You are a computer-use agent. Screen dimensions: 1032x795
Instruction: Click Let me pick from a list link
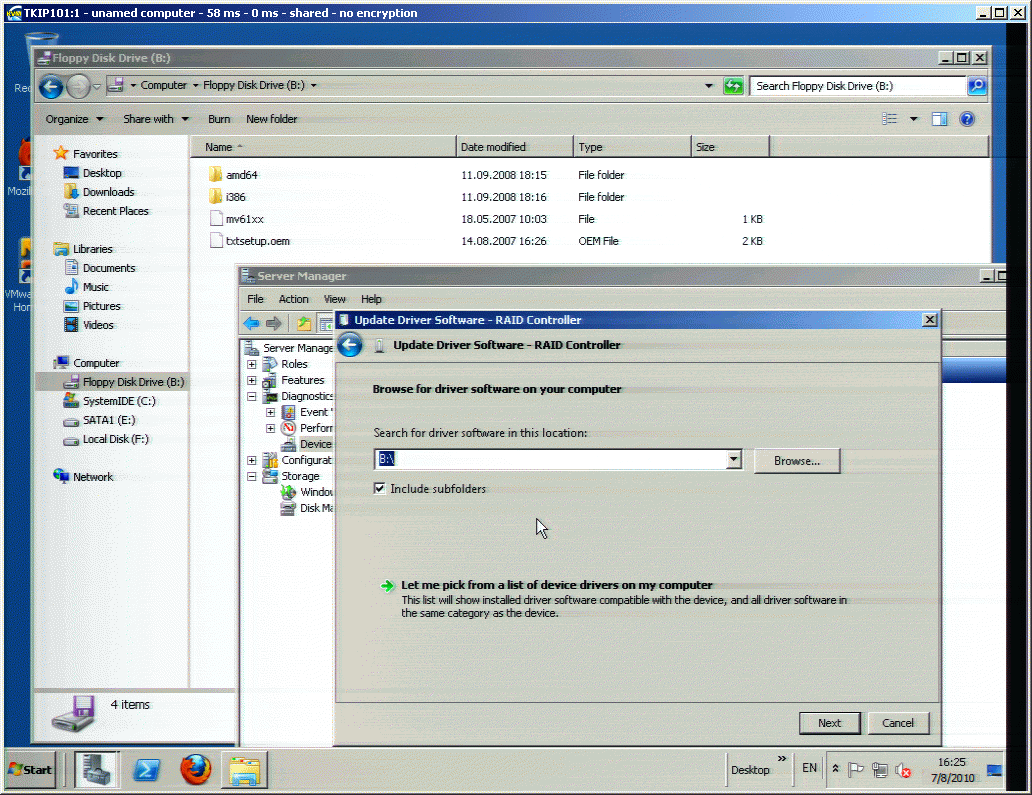557,584
